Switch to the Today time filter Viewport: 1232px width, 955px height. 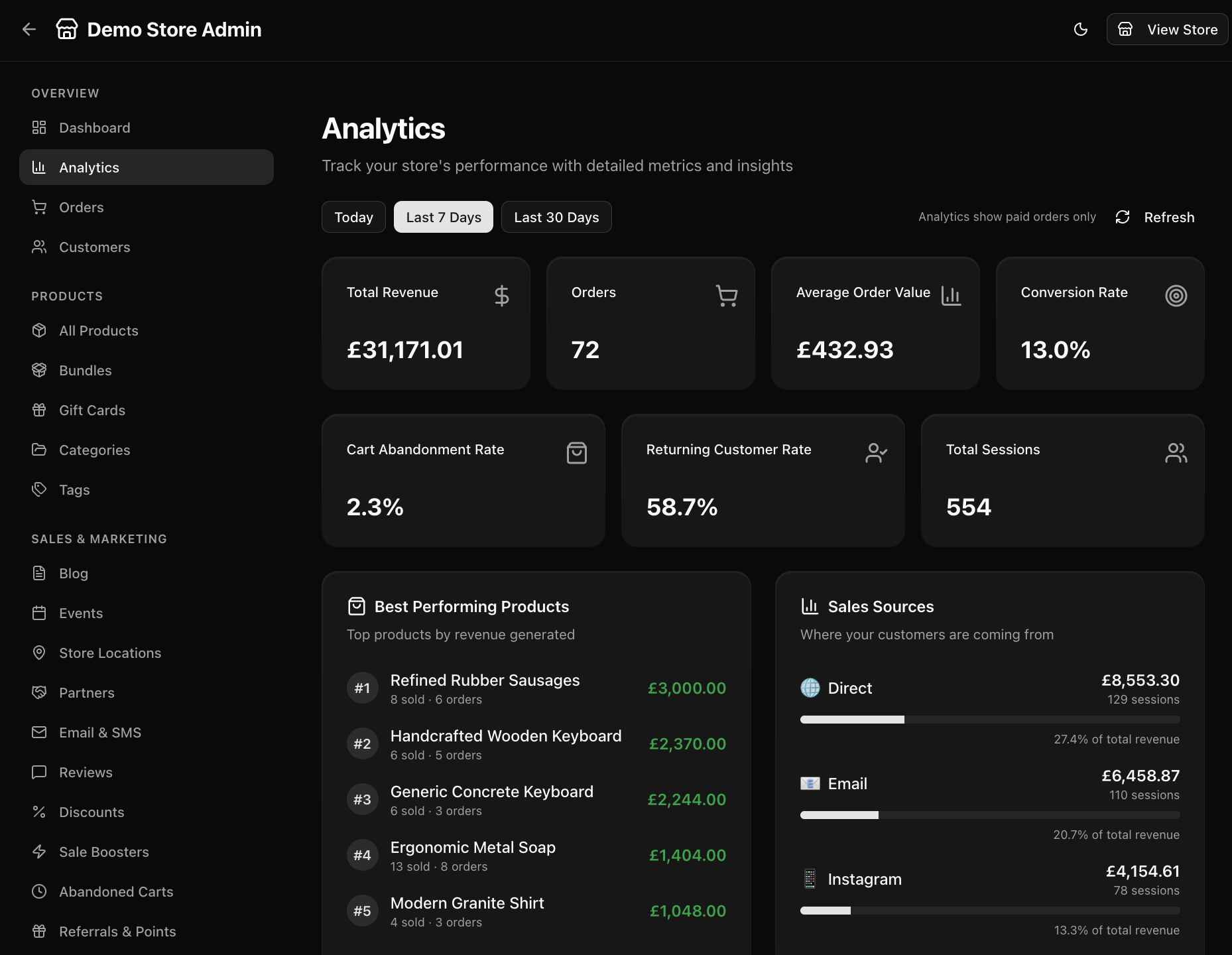pos(353,217)
